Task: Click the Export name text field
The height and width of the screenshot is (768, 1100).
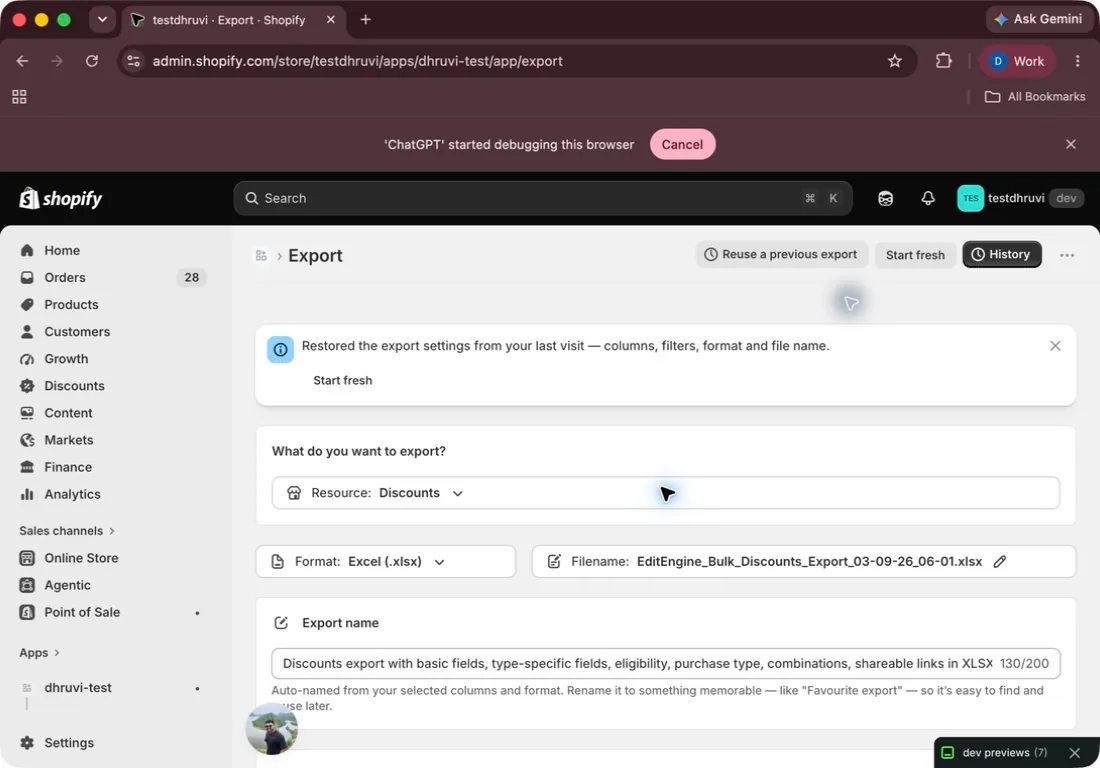Action: (x=665, y=663)
